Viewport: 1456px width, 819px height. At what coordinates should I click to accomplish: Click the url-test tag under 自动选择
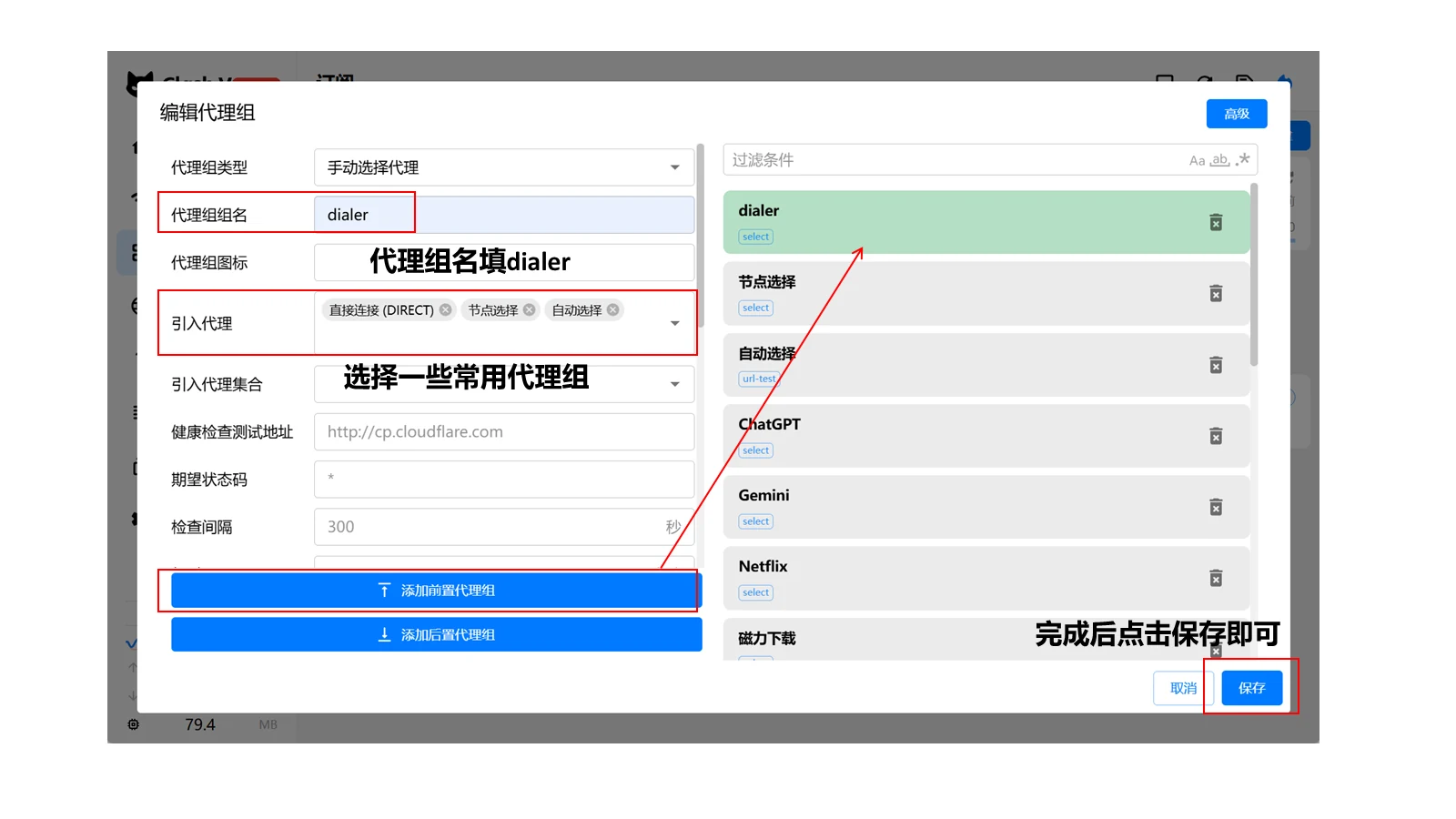759,379
